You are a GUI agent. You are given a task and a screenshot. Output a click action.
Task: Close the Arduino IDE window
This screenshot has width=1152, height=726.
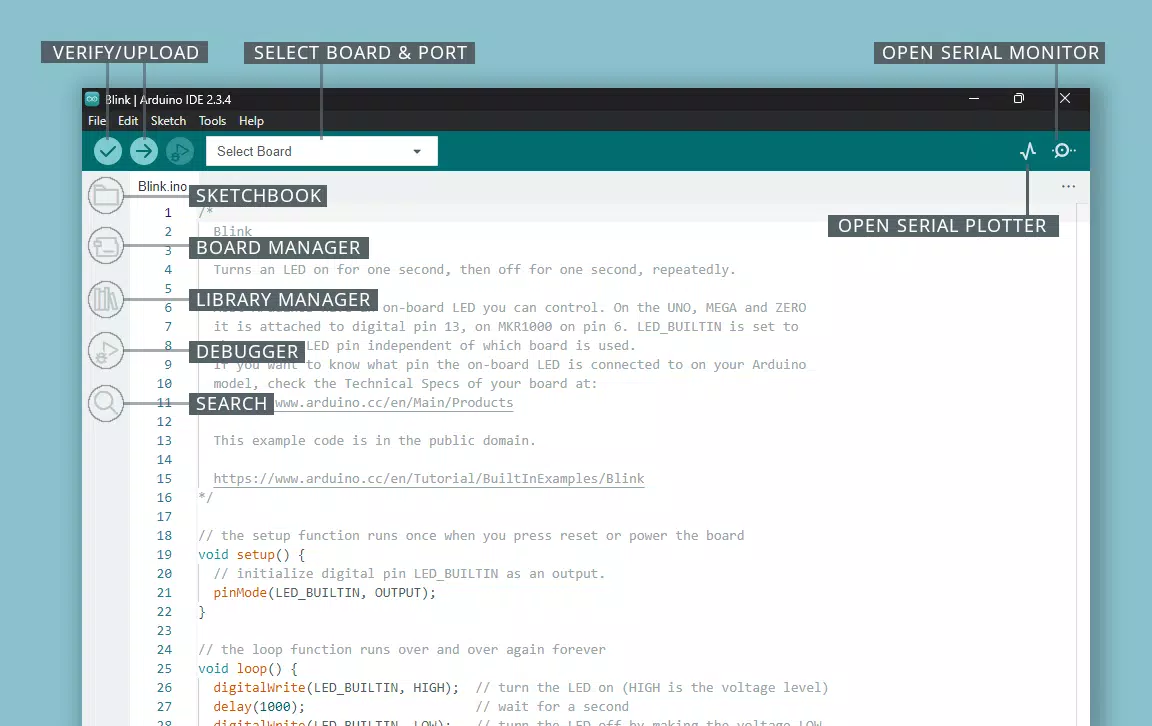click(1065, 98)
